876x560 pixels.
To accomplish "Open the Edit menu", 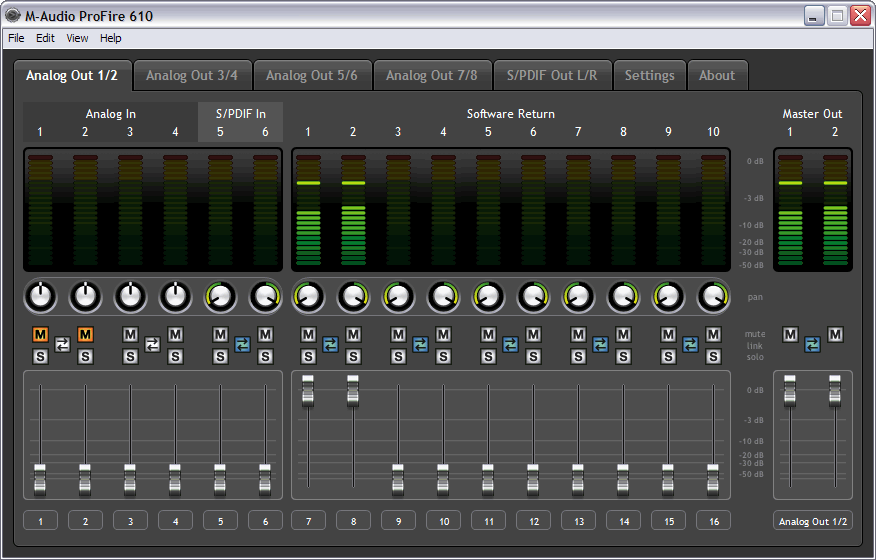I will [x=45, y=38].
